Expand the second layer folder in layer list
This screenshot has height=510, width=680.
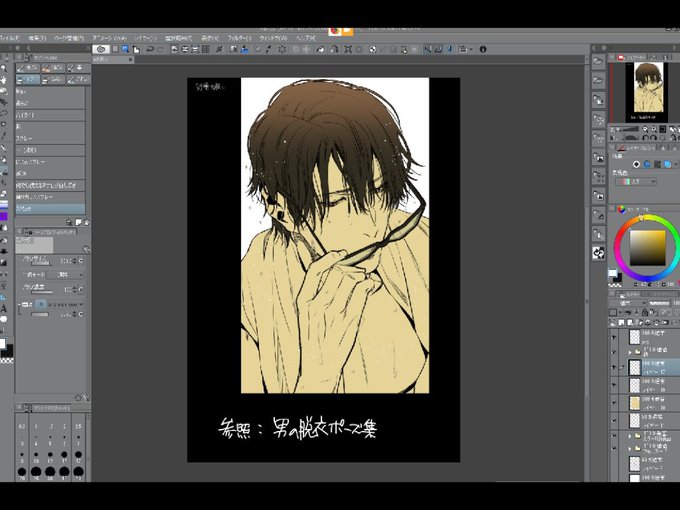630,436
